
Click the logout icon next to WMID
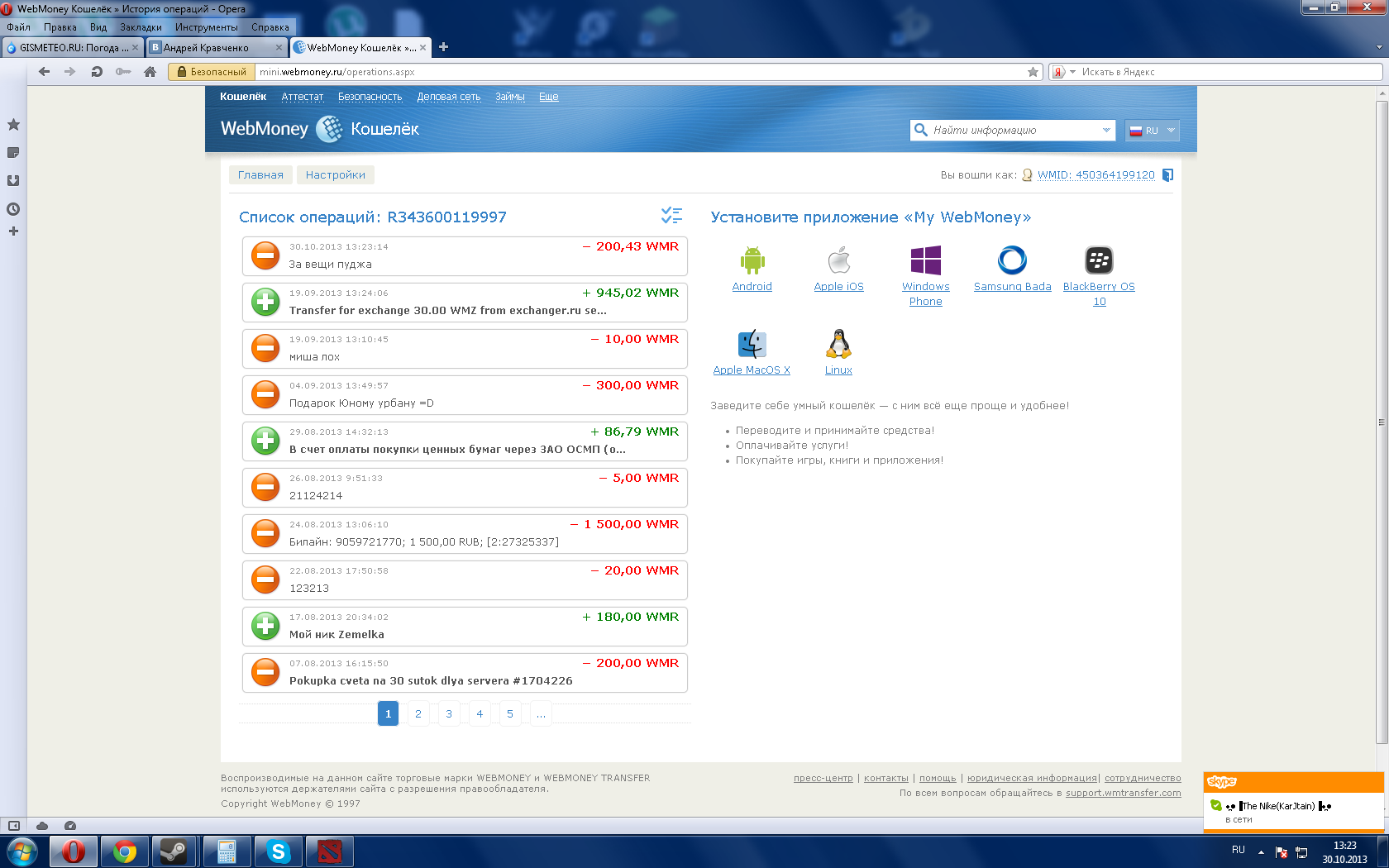click(1167, 175)
